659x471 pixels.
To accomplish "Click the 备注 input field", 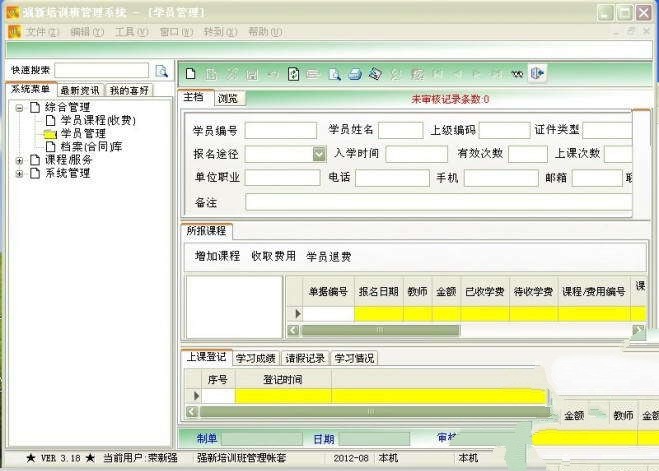I will (x=438, y=202).
